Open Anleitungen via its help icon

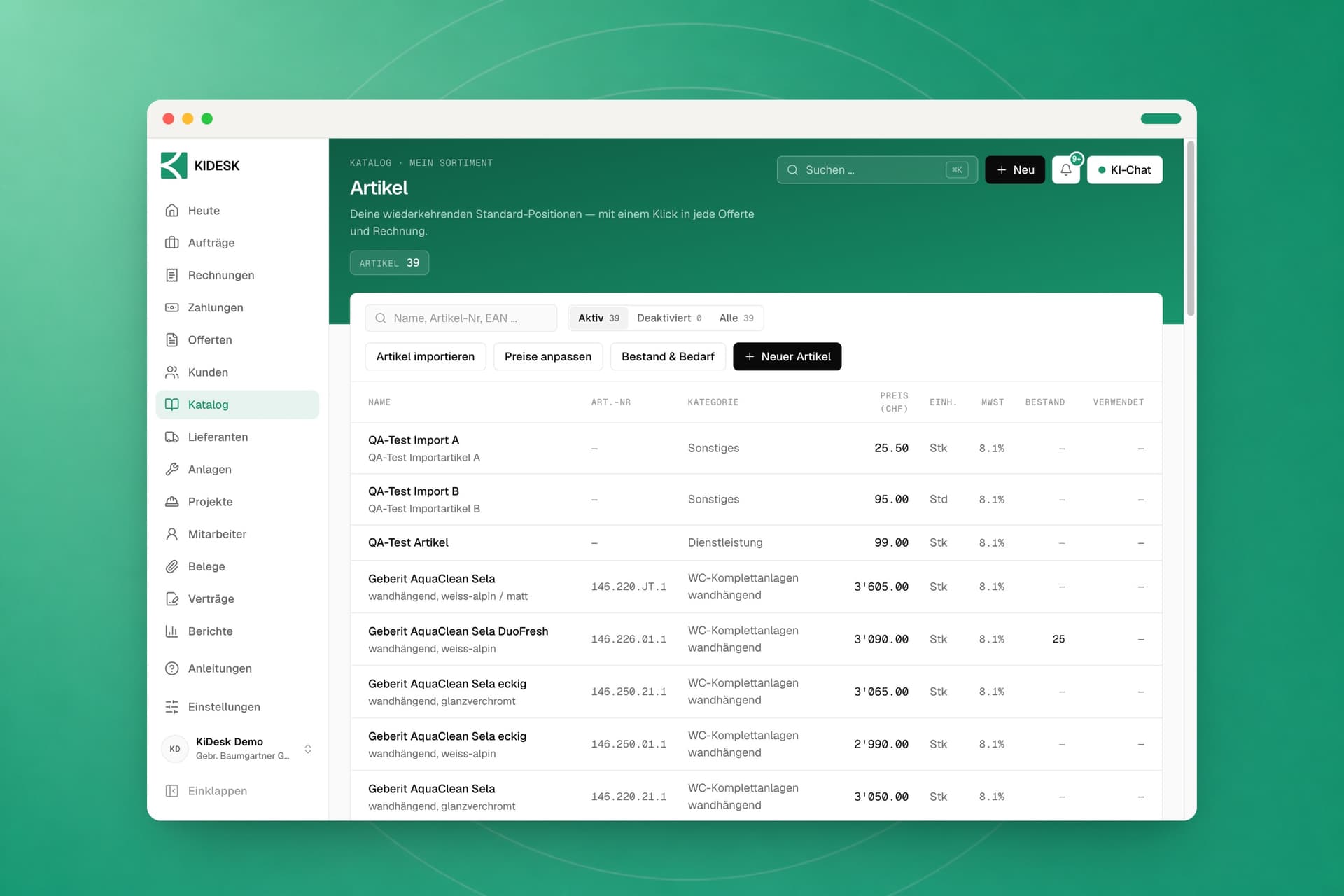[171, 668]
